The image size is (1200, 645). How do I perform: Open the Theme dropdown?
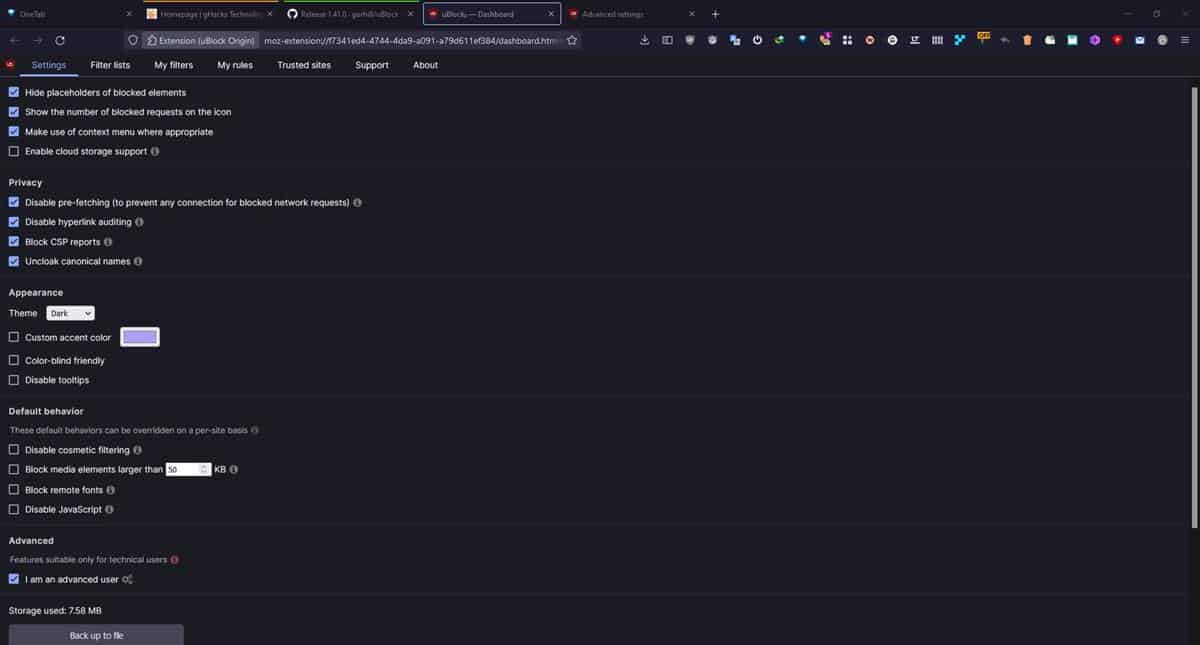pyautogui.click(x=70, y=312)
